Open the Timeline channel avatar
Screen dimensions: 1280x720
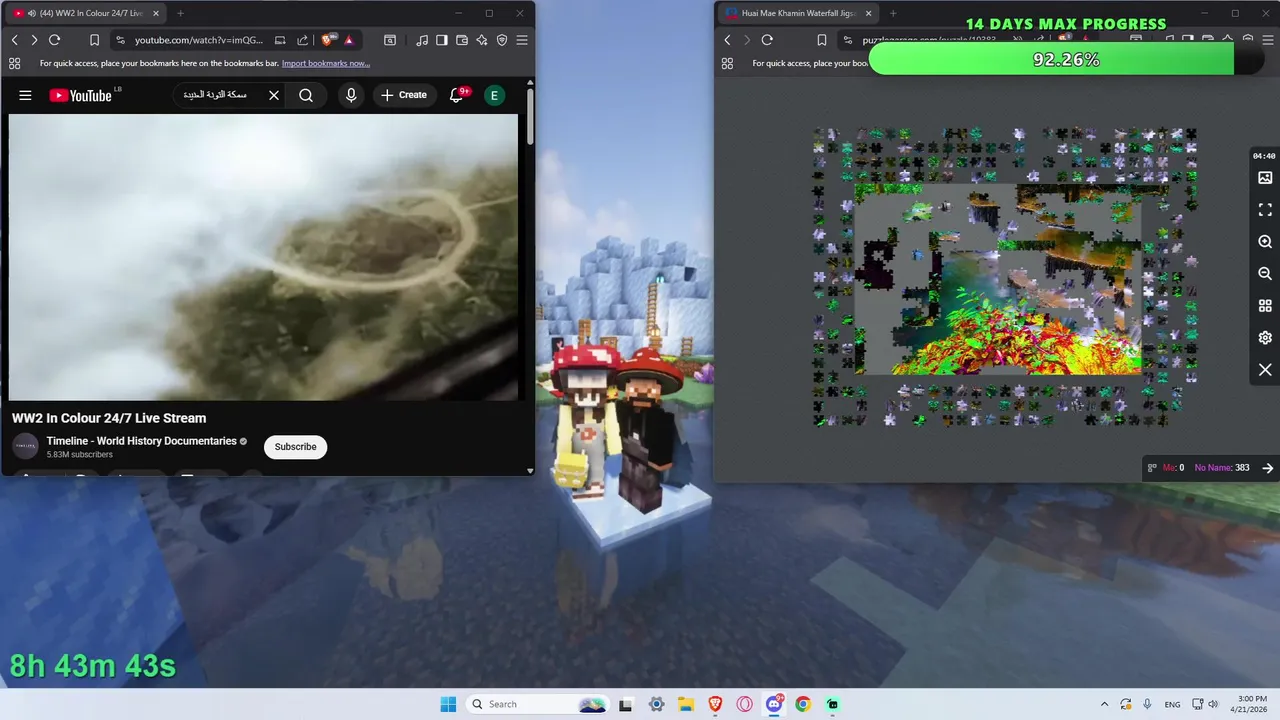tap(25, 446)
